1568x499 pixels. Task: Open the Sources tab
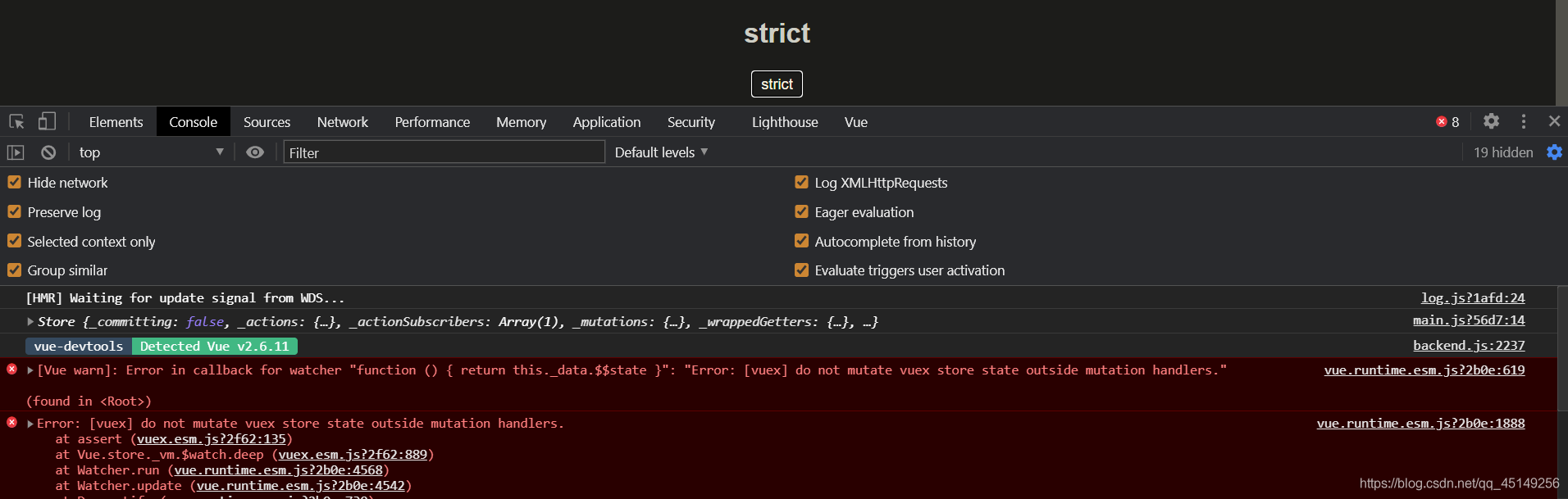click(267, 122)
